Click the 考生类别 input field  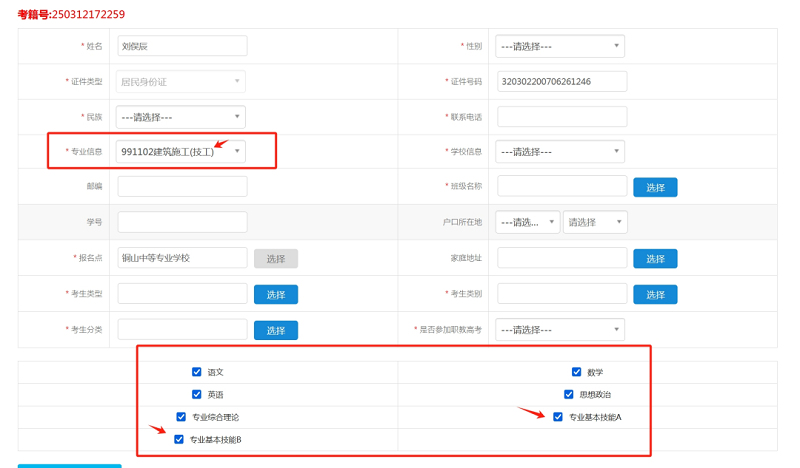click(x=562, y=293)
